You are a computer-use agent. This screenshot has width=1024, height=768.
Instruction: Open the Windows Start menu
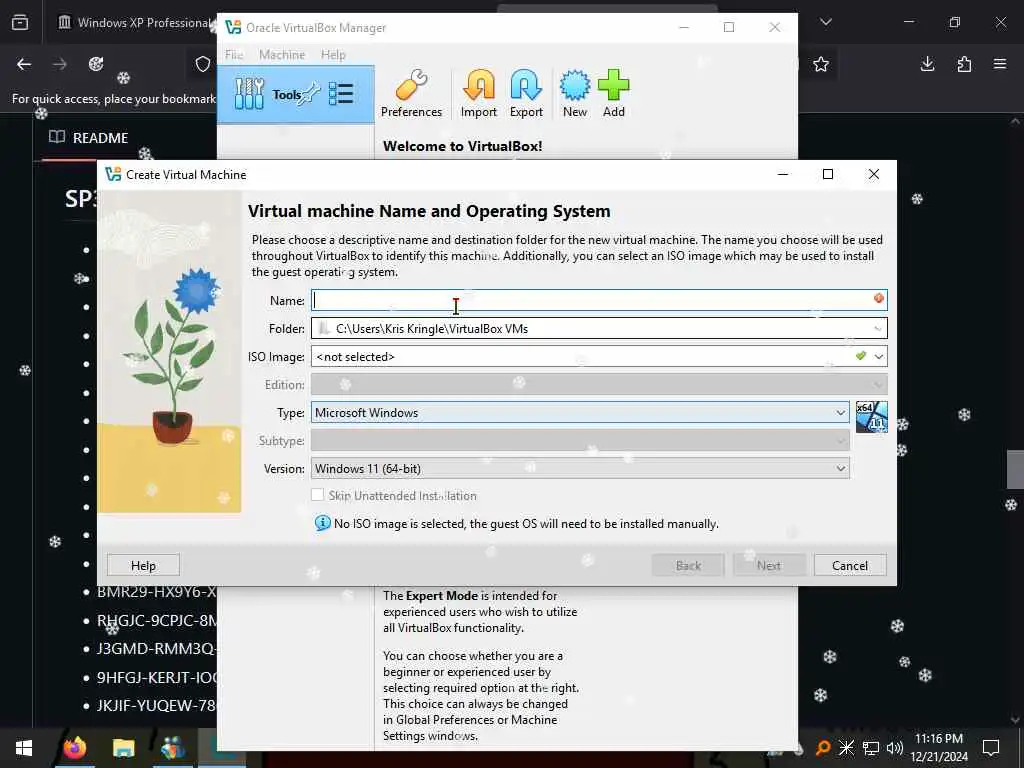click(x=24, y=748)
